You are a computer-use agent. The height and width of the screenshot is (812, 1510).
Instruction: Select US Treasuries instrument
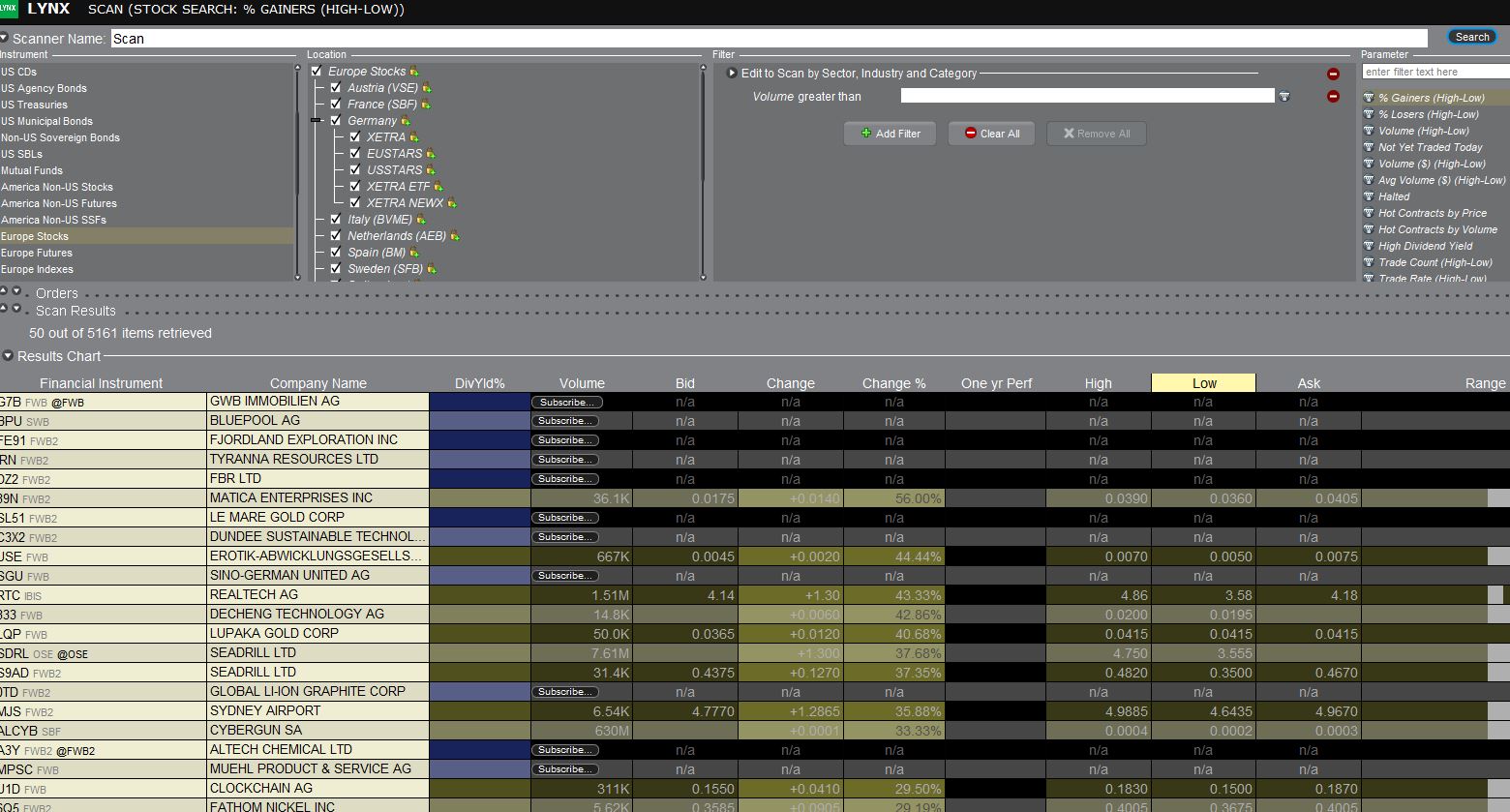pos(147,105)
